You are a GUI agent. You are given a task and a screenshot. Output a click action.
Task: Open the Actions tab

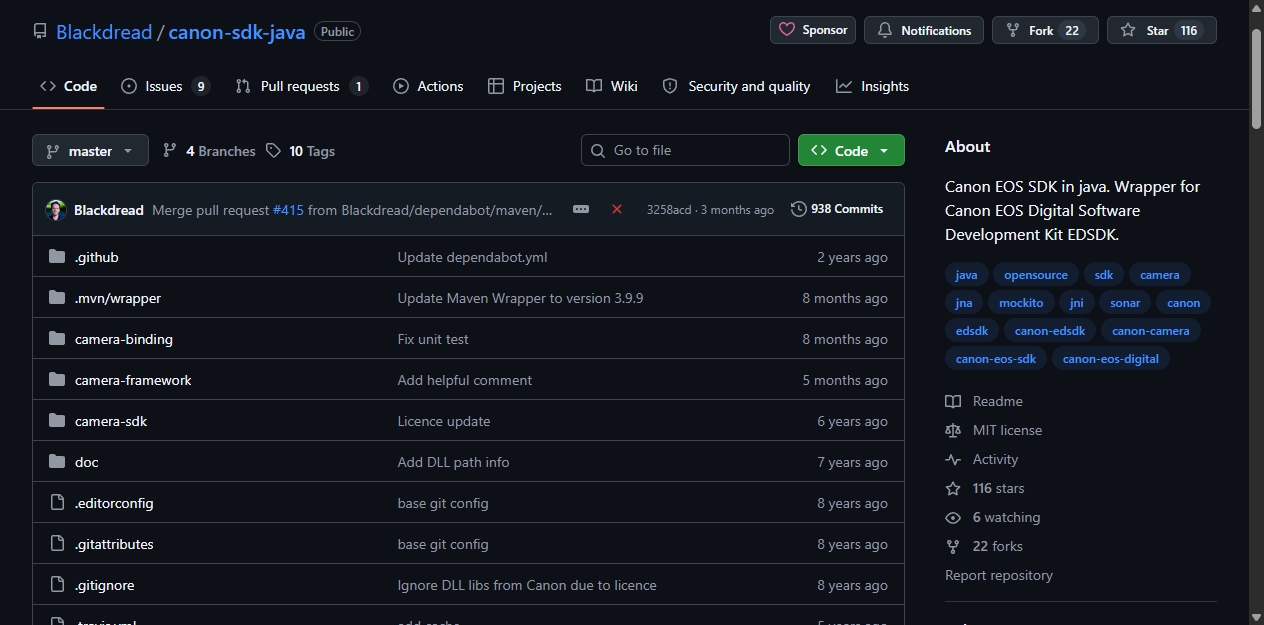428,86
